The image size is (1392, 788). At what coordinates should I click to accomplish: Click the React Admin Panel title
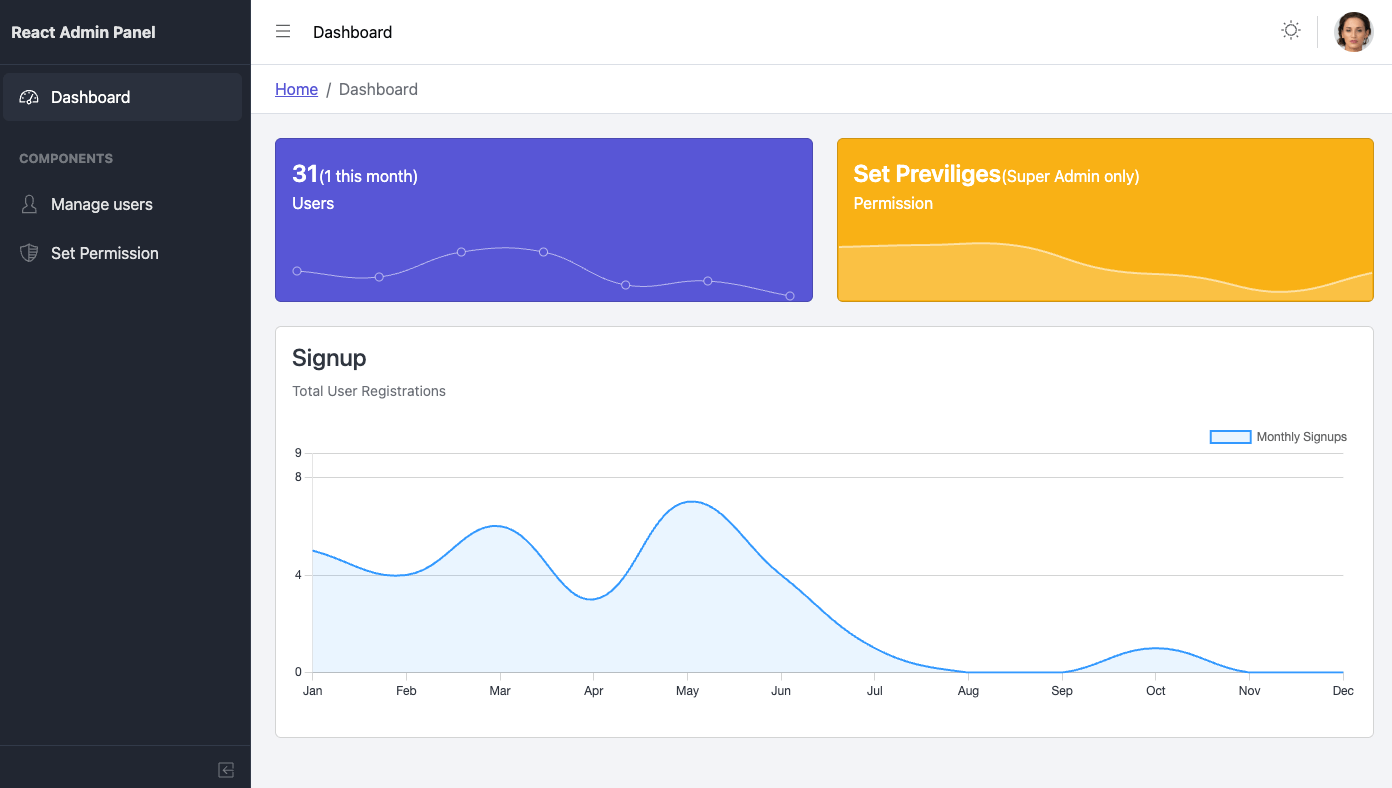82,32
